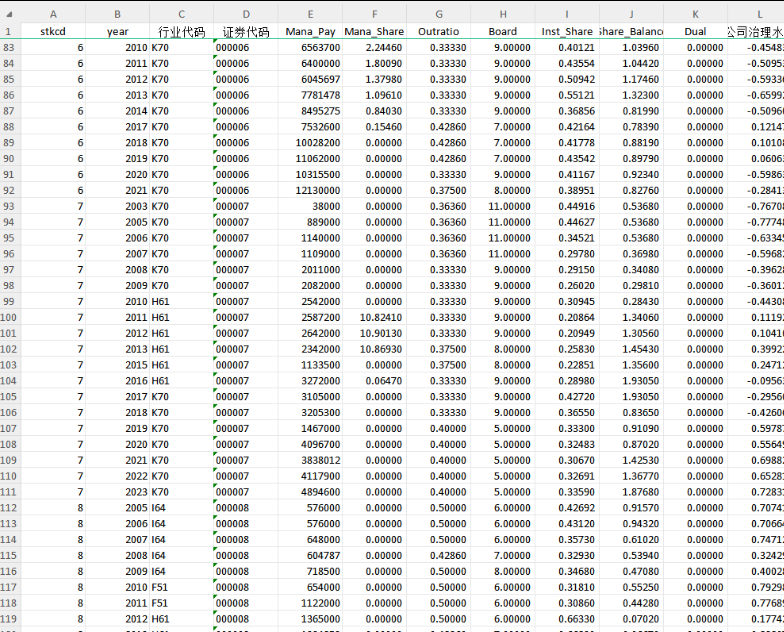Select industry code I64 in row 112

(x=182, y=508)
